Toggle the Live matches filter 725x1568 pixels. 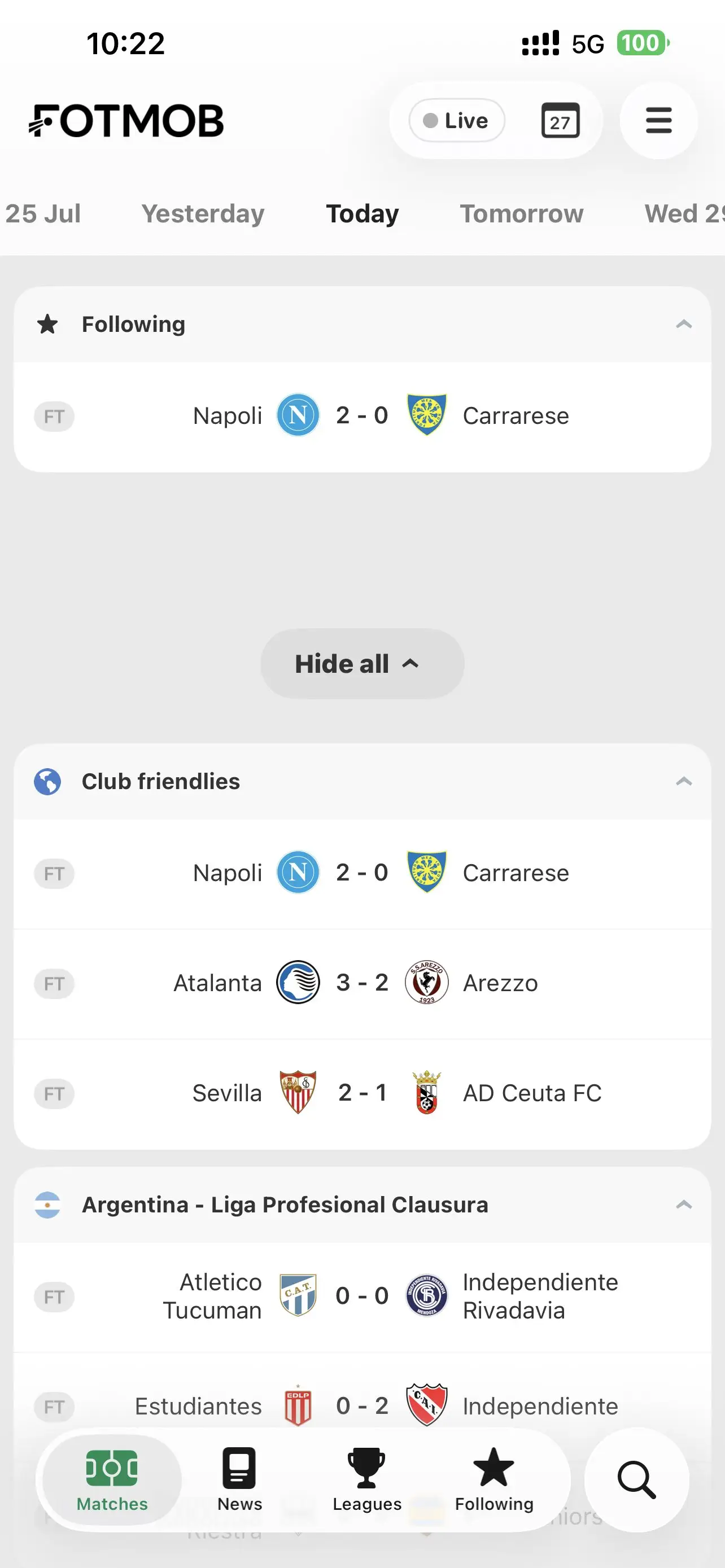(457, 121)
